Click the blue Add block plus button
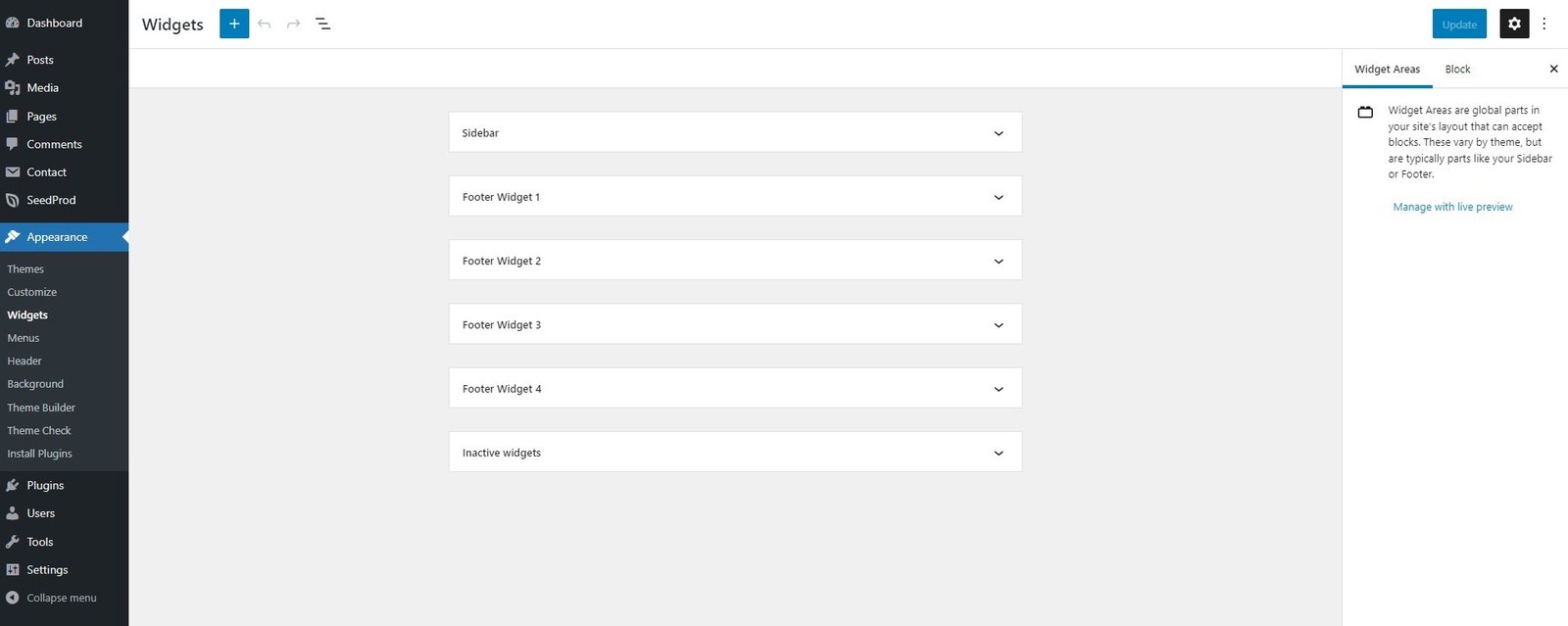 234,24
